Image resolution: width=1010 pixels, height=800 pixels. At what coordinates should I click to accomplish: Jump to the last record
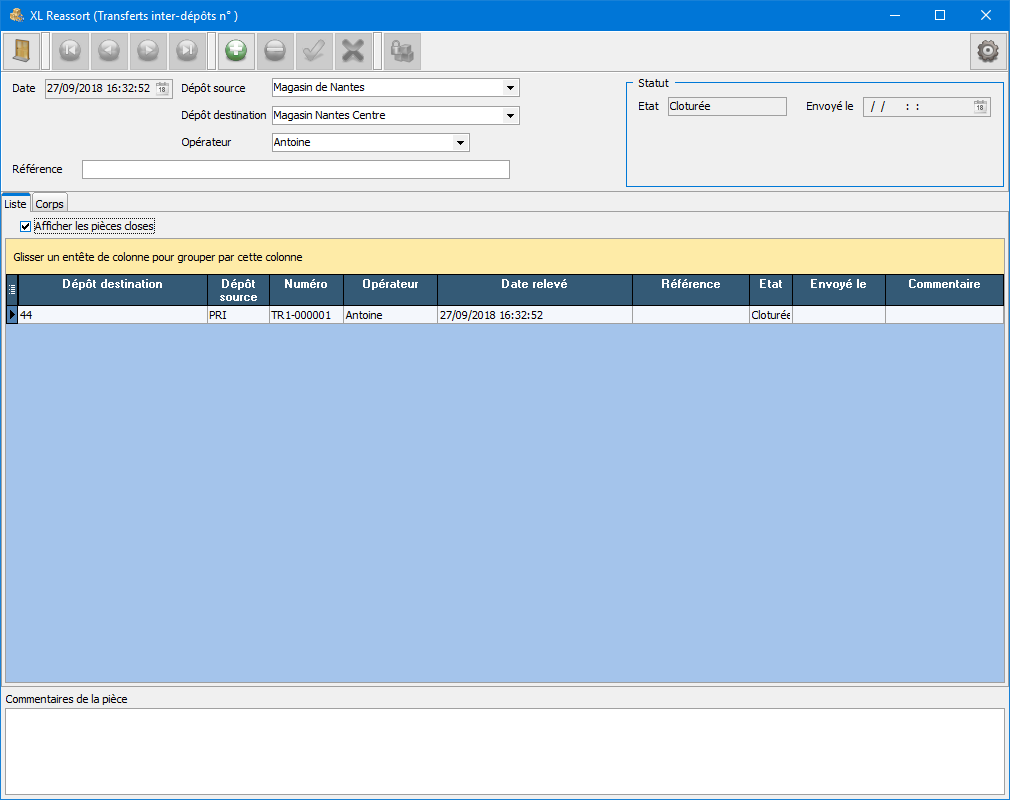coord(187,51)
